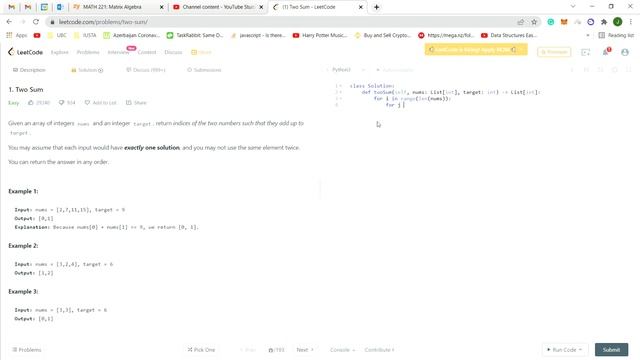The height and width of the screenshot is (360, 640).
Task: Open the IUSTA bookmark folder
Action: (x=85, y=36)
